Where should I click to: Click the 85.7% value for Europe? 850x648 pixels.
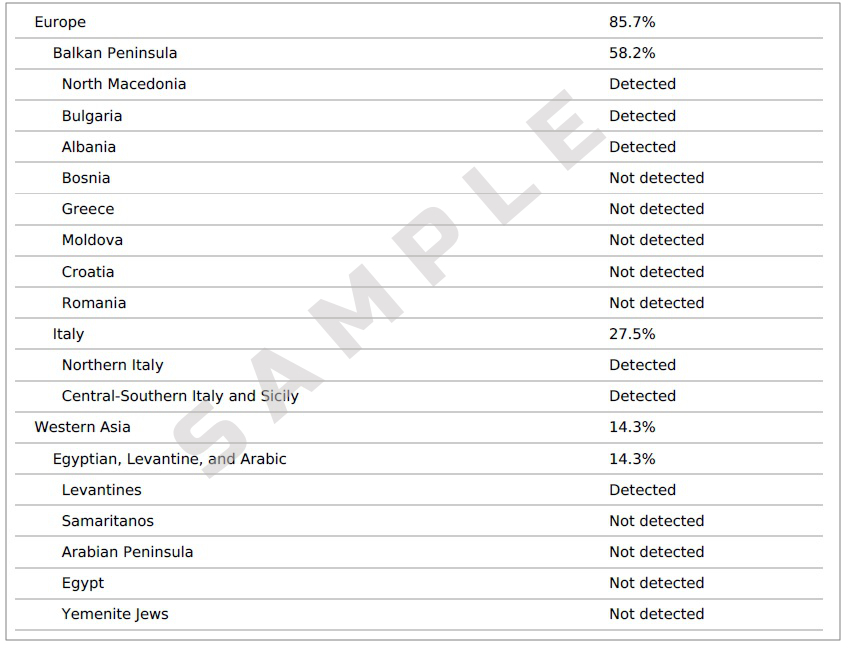coord(632,22)
